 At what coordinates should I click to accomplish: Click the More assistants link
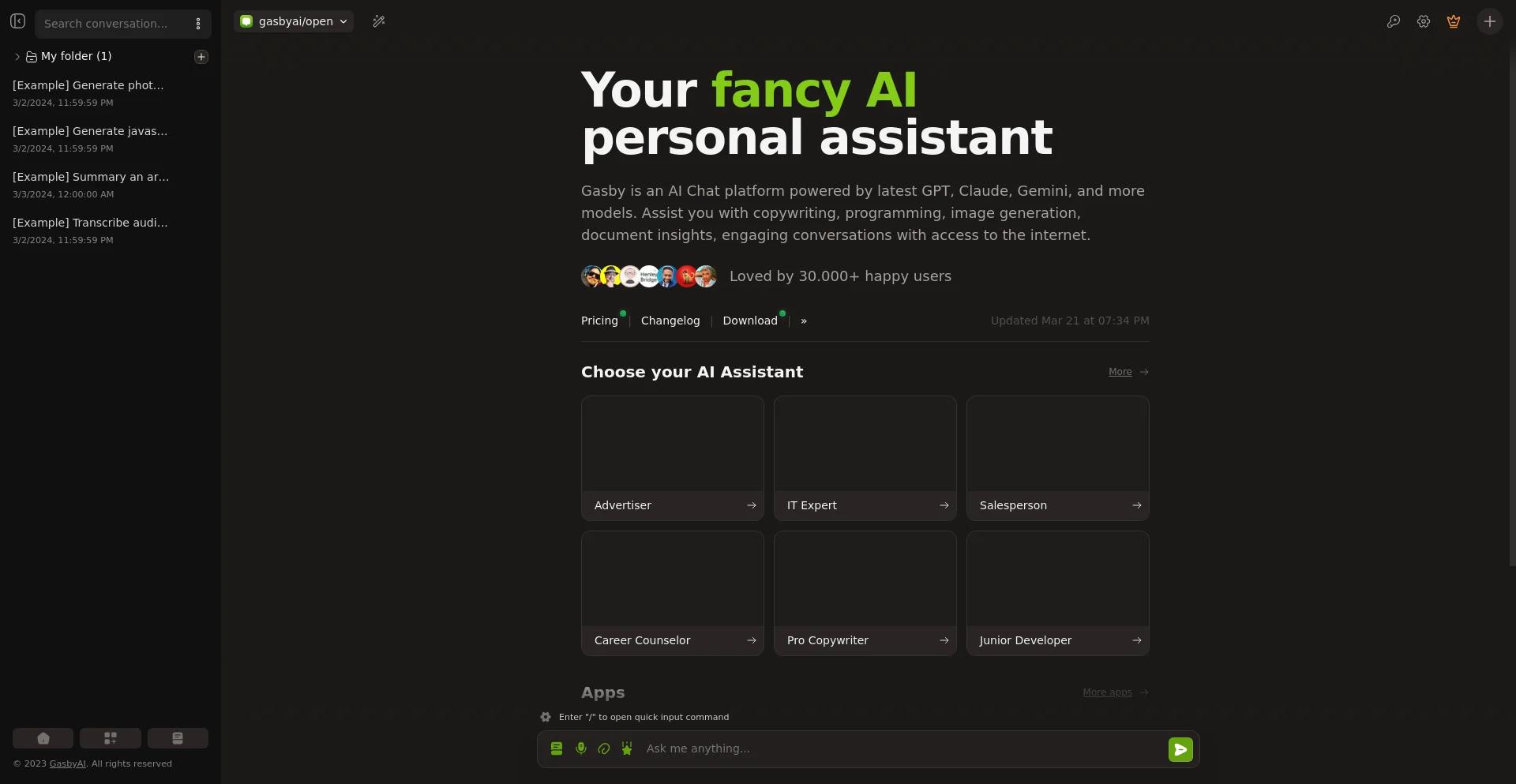(1120, 372)
